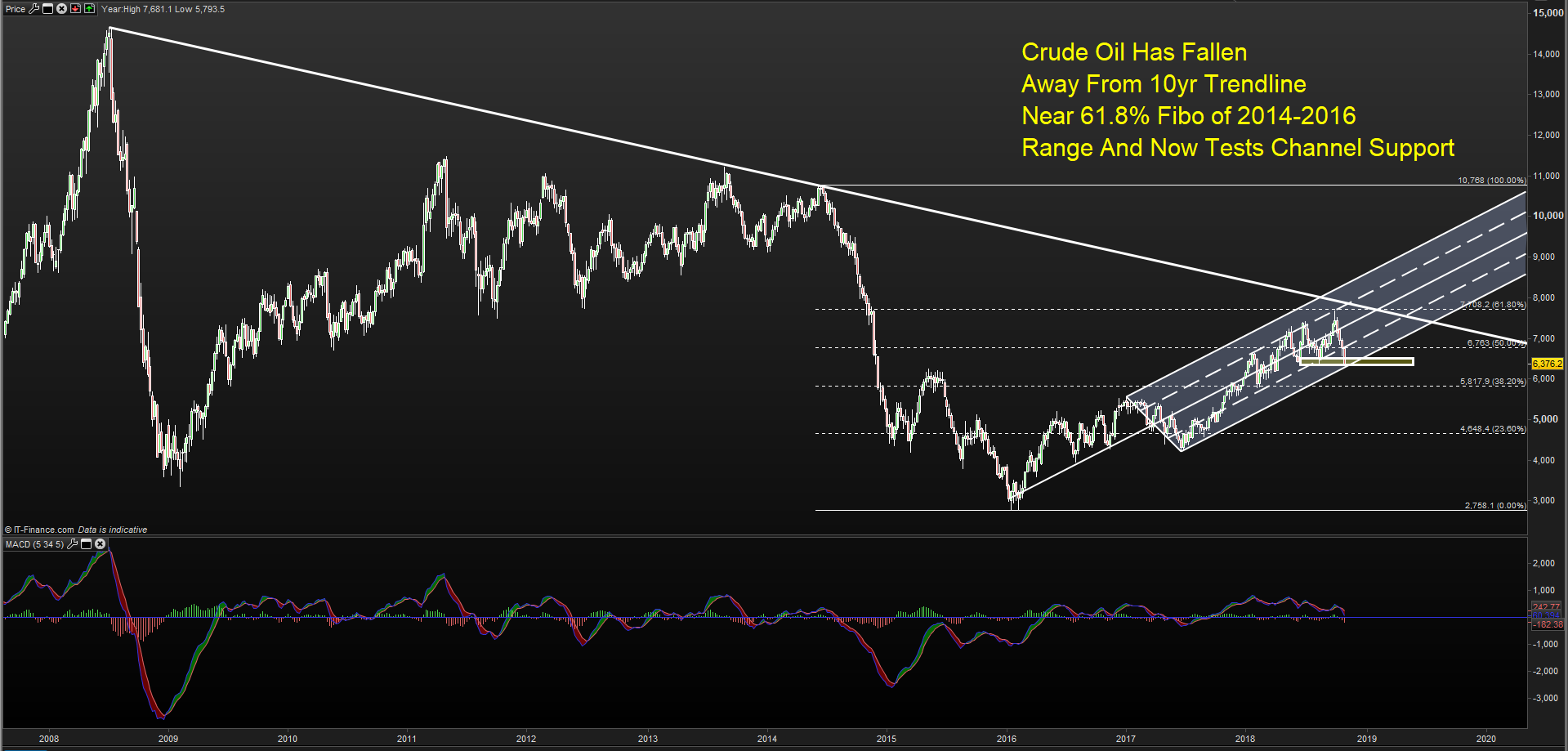Image resolution: width=1568 pixels, height=751 pixels.
Task: Click the Year High Low readout
Action: point(163,9)
